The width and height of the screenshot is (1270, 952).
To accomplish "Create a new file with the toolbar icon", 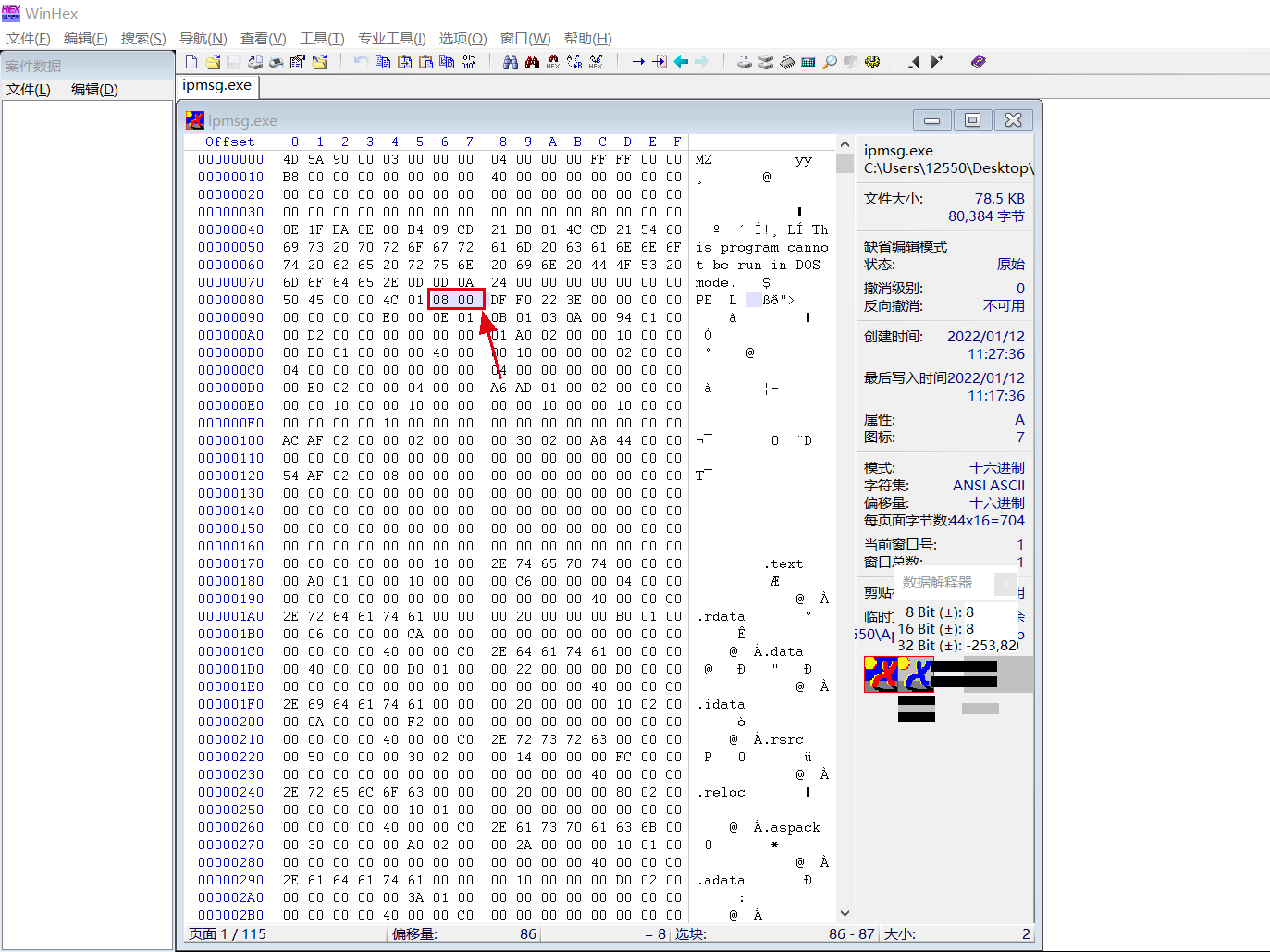I will coord(191,62).
